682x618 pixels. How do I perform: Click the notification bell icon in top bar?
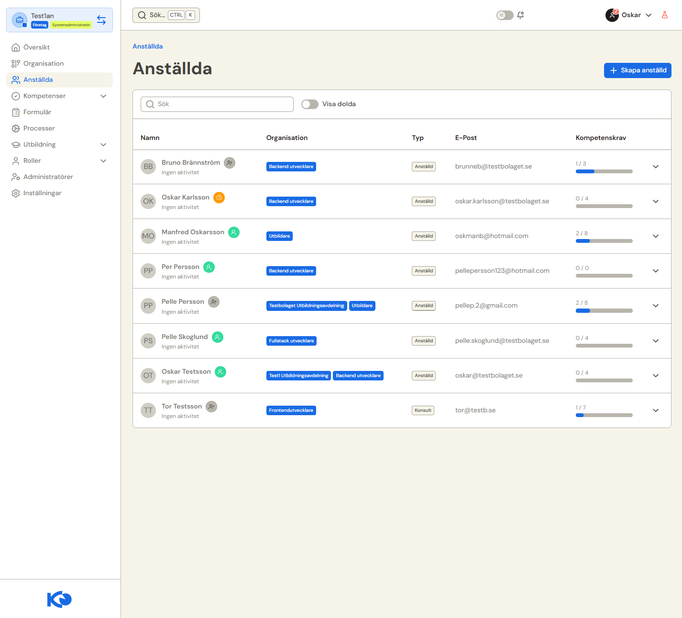point(520,15)
